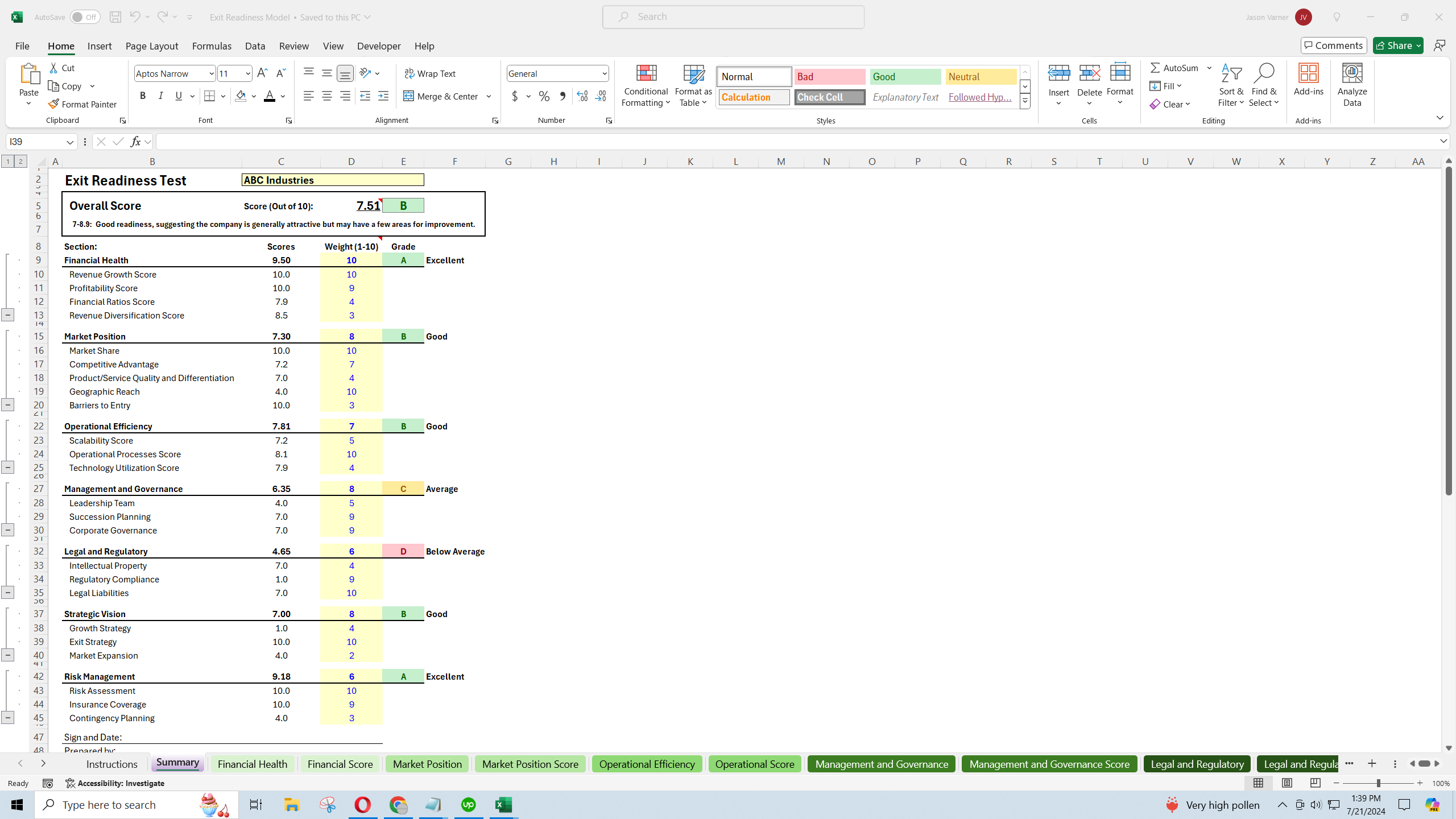Click Accessibility: Investigate in status bar
Screen dimensions: 1456x819
point(115,783)
